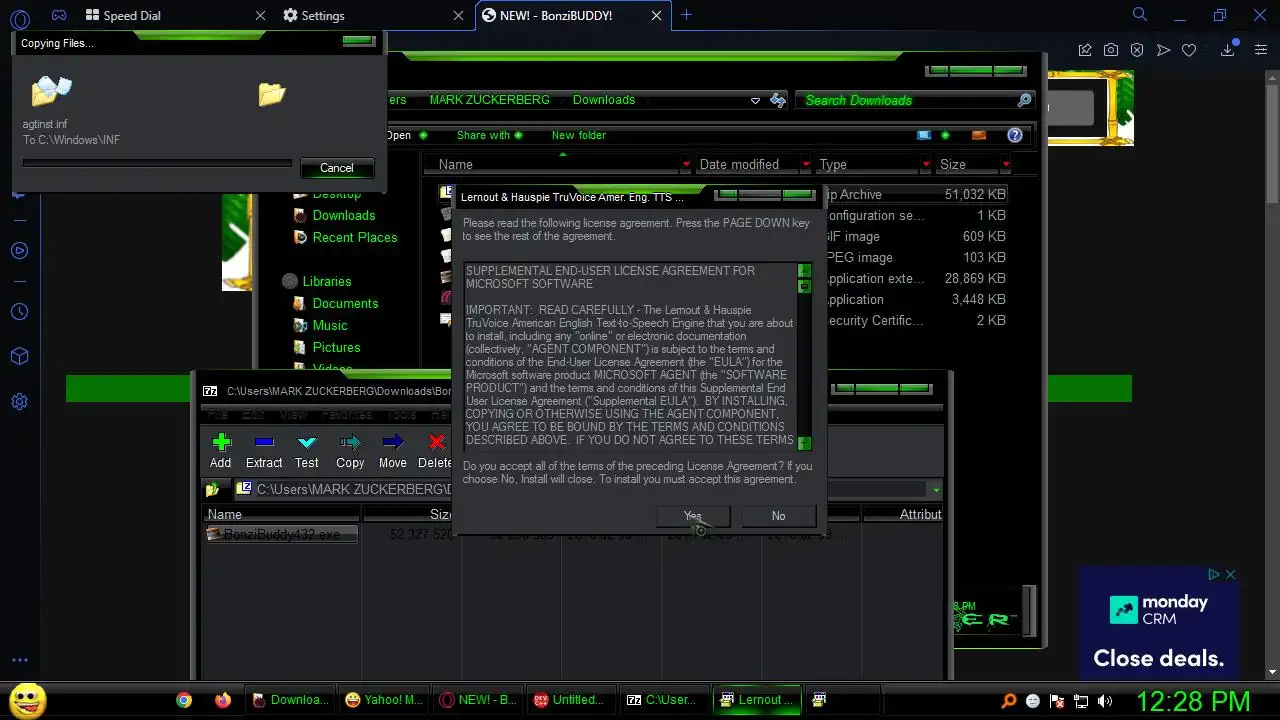Screen dimensions: 1280x720
Task: Click the Copying Files progress bar
Action: pos(157,163)
